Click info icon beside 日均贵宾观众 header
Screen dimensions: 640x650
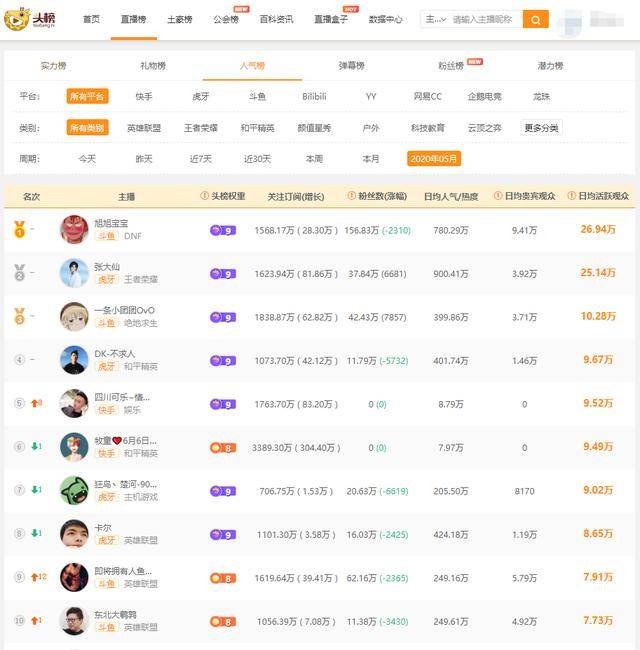coord(498,196)
